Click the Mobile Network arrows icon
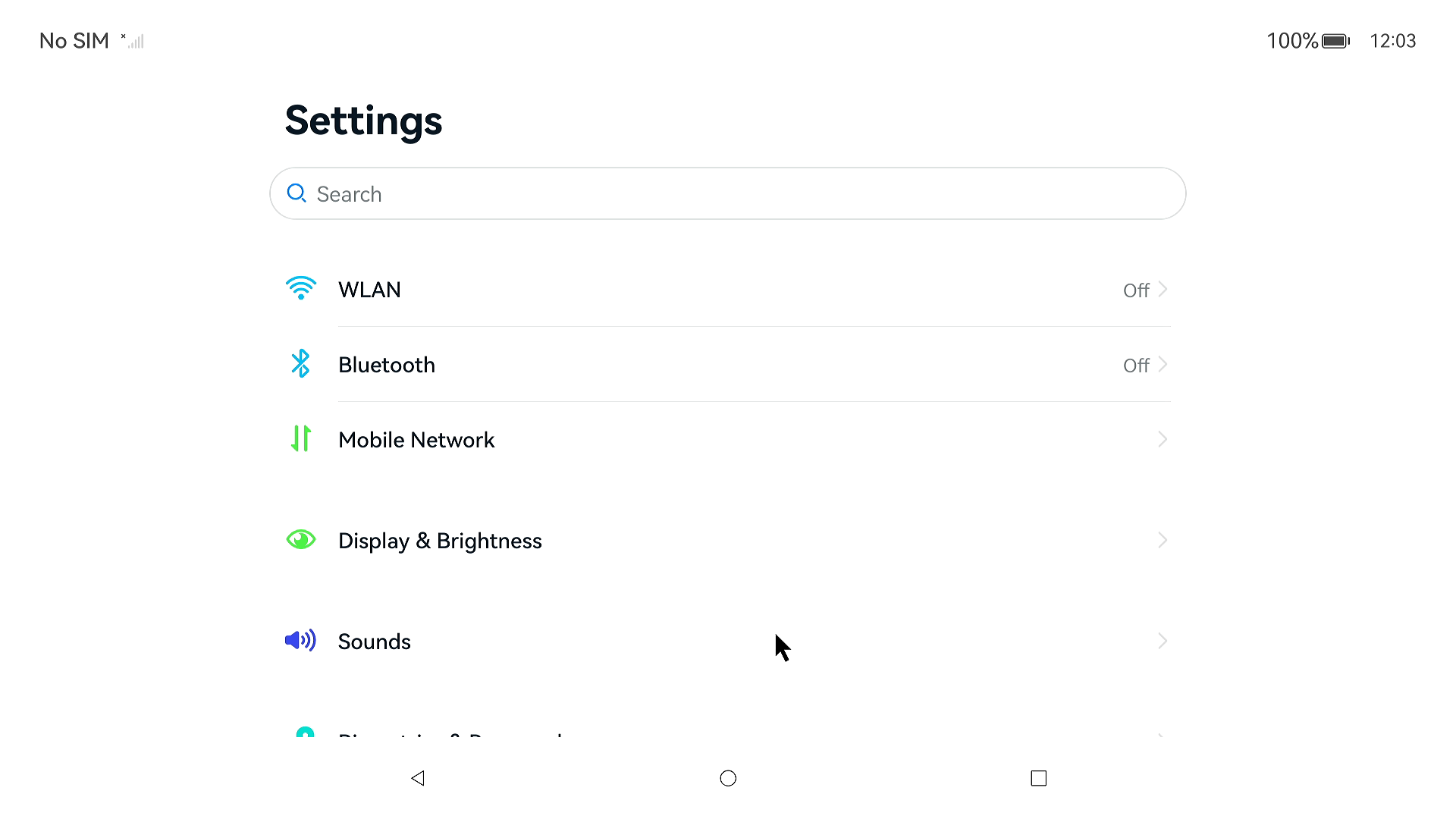 tap(301, 439)
